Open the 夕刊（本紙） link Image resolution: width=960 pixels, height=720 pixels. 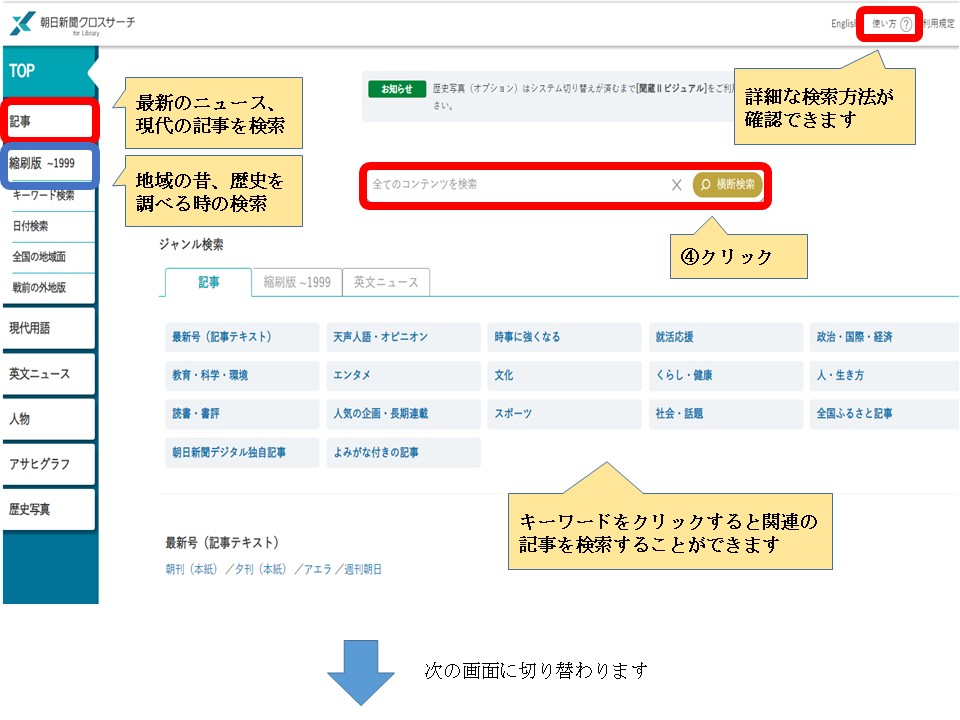pos(261,569)
